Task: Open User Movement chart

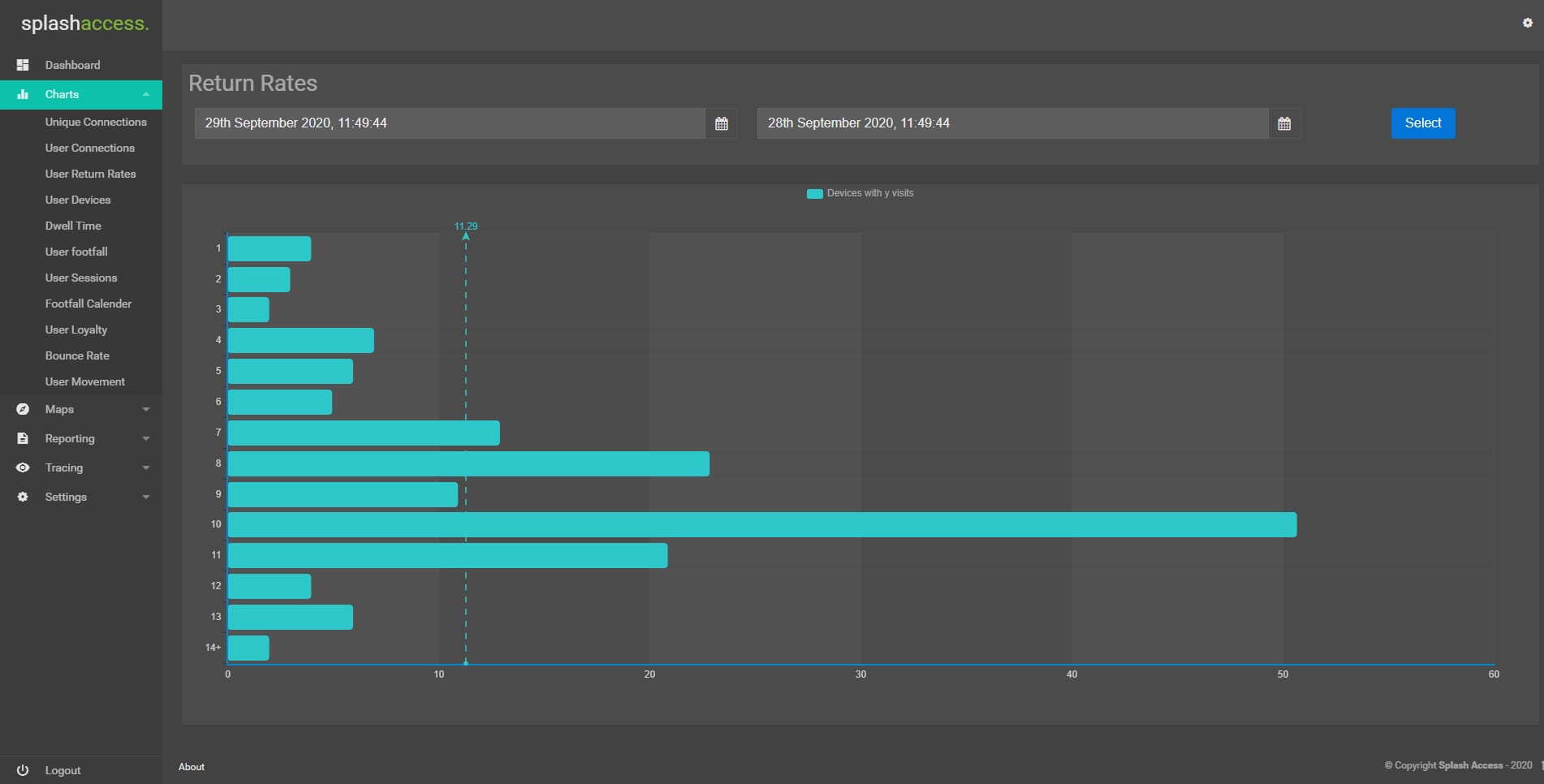Action: pyautogui.click(x=85, y=381)
